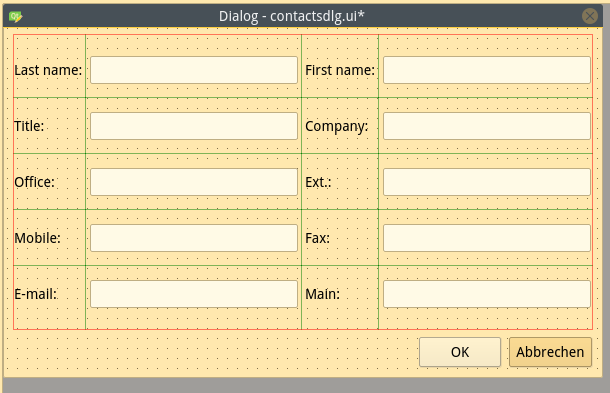This screenshot has width=610, height=393.
Task: Click the dialog title bar text
Action: tap(292, 16)
